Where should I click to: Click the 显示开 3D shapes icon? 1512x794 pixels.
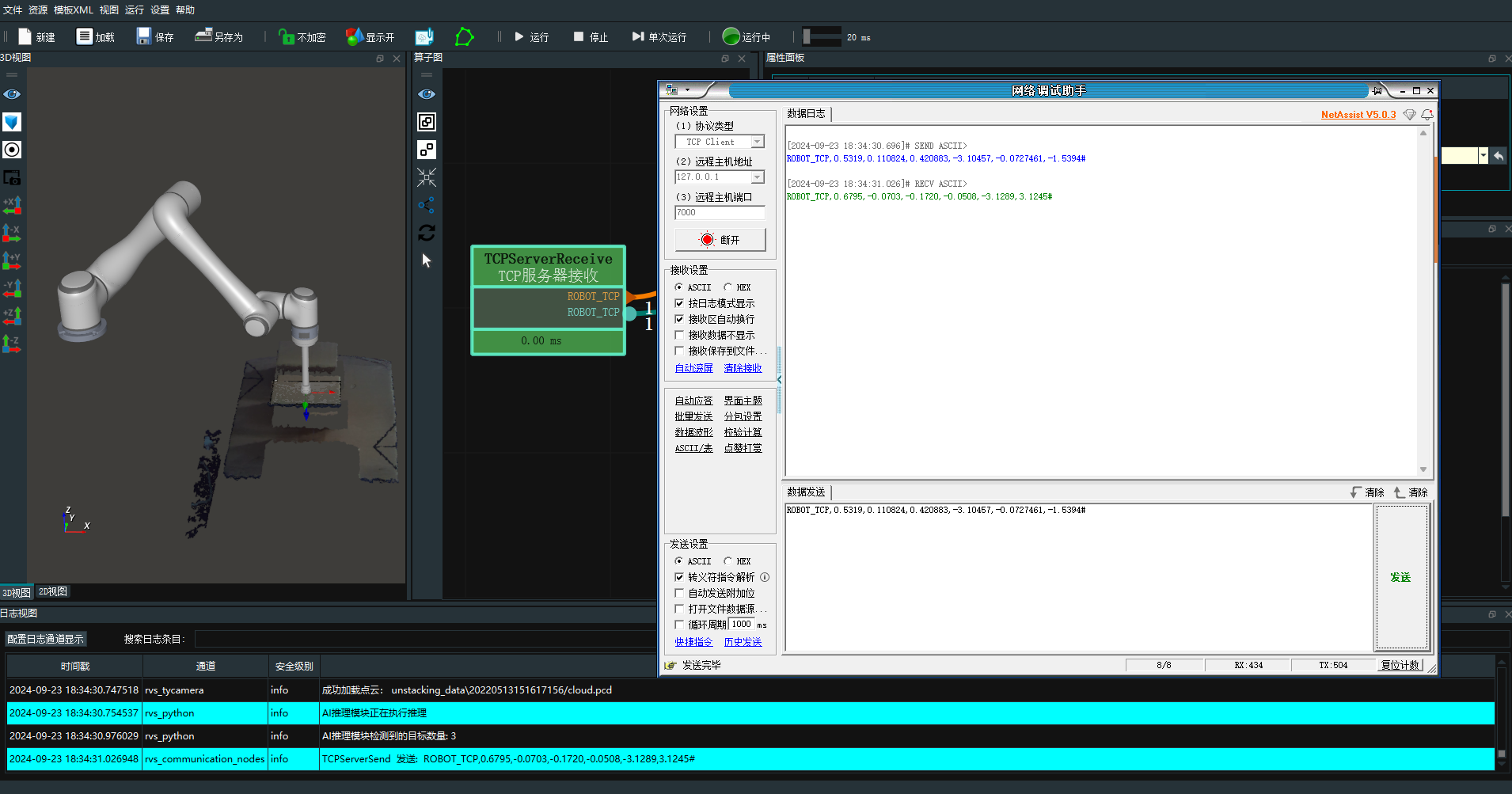click(355, 36)
